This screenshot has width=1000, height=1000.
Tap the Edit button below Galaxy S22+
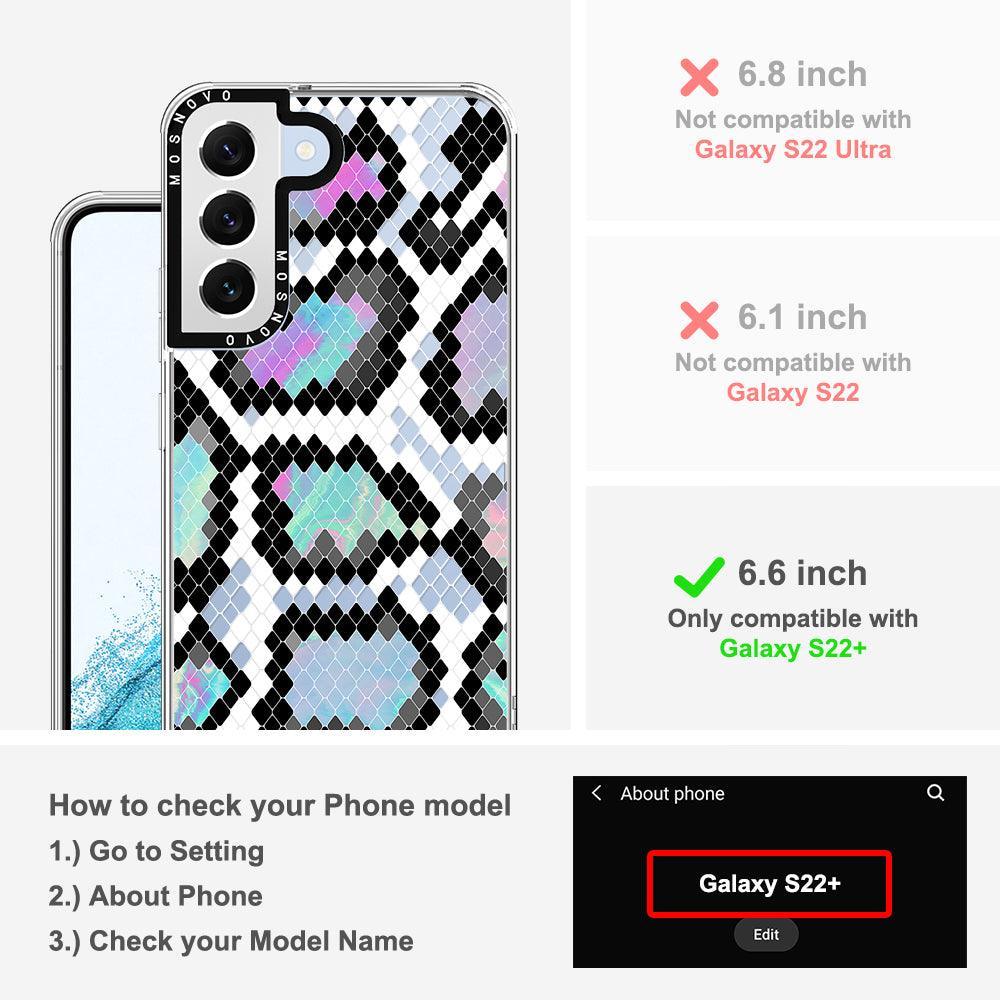click(x=766, y=934)
